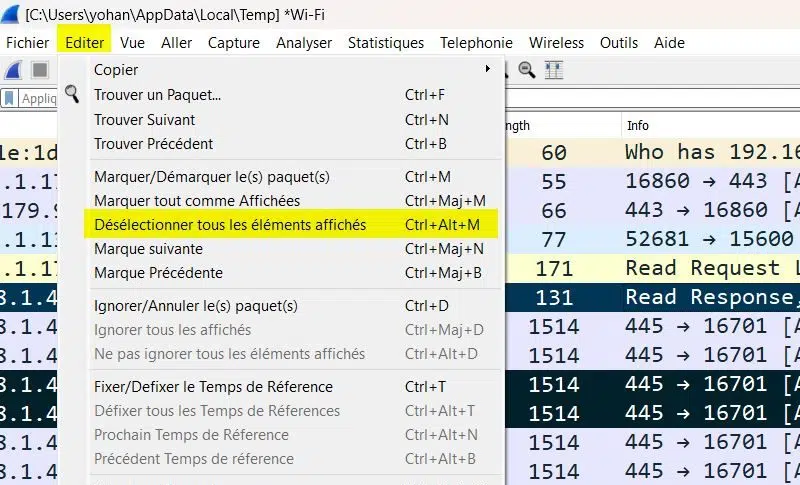The width and height of the screenshot is (800, 485).
Task: Click the Info column header
Action: (x=710, y=125)
